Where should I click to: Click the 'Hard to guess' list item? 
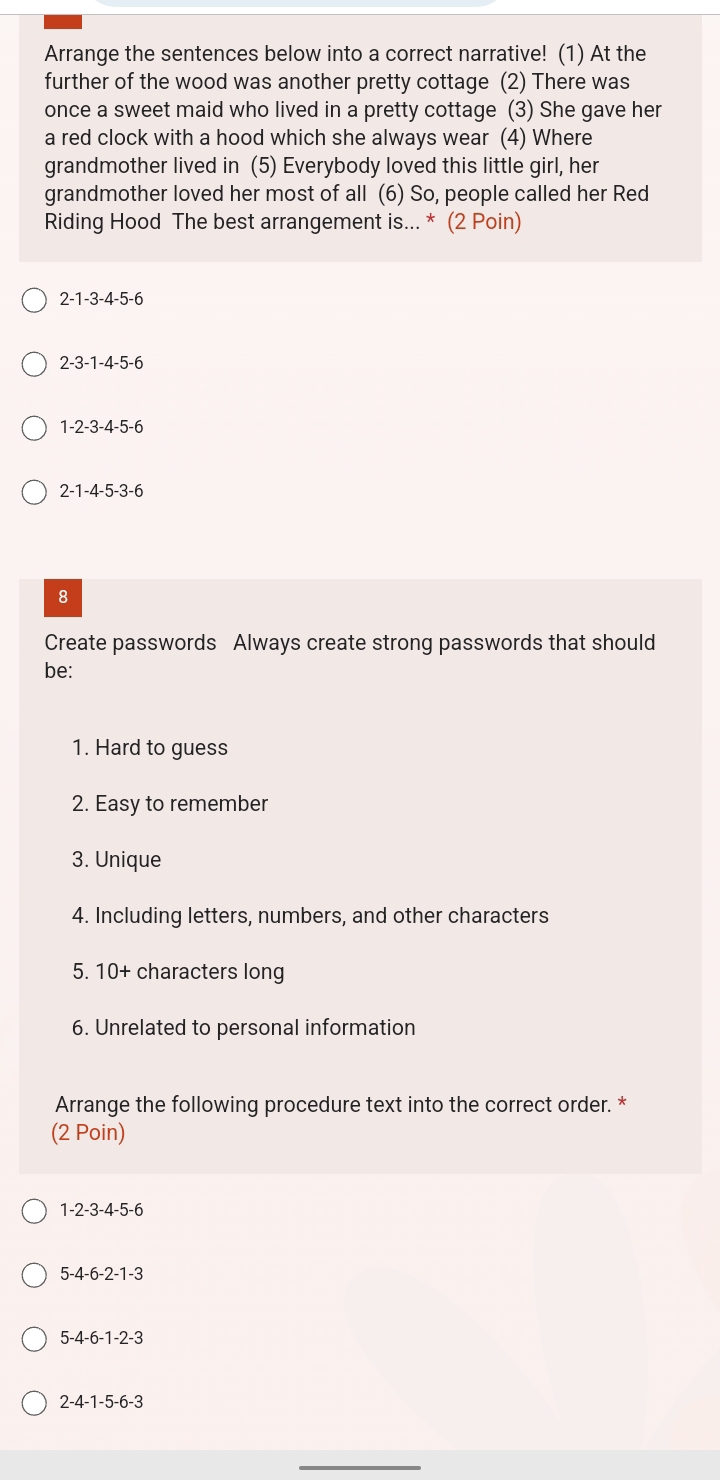150,748
